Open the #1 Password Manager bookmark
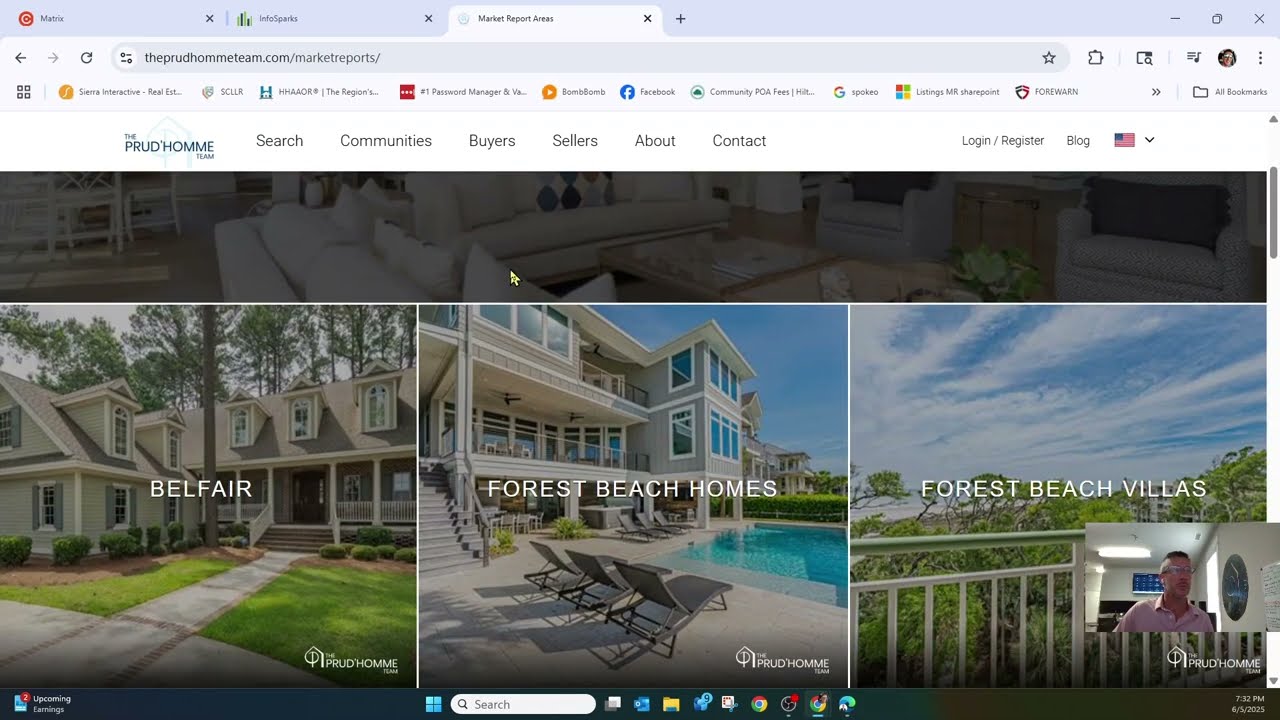This screenshot has width=1280, height=720. 463,92
